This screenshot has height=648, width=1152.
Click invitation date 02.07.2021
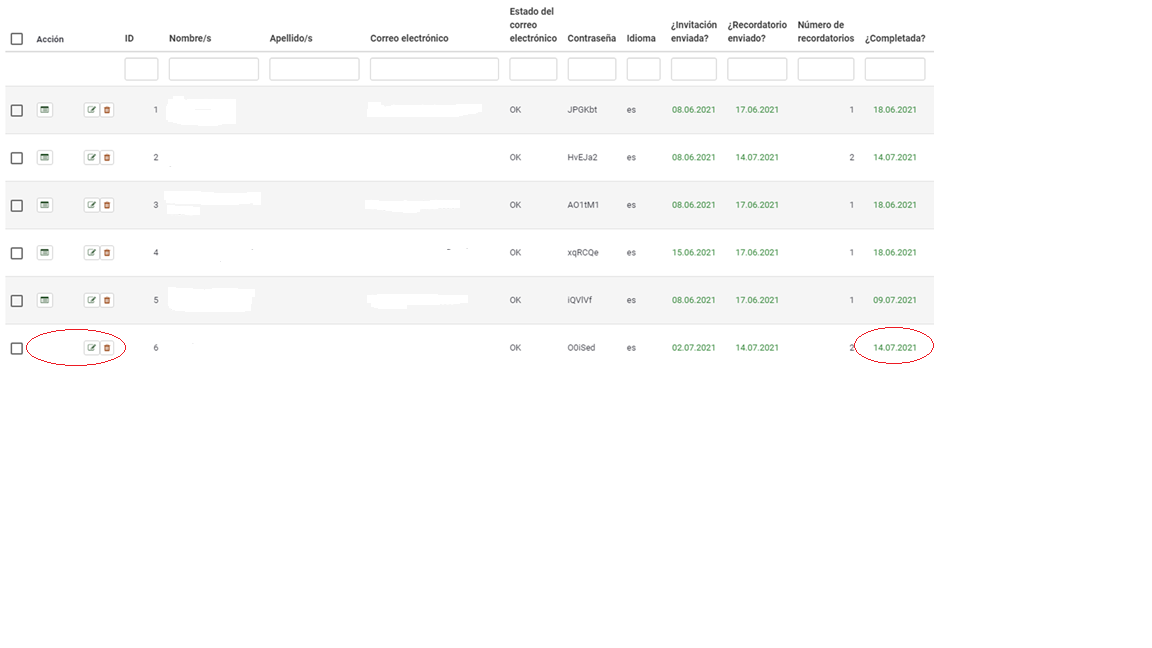pyautogui.click(x=694, y=348)
